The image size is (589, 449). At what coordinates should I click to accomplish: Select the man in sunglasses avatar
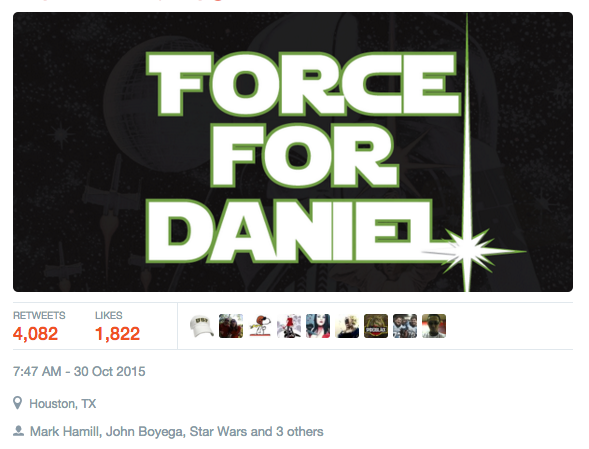tap(434, 326)
